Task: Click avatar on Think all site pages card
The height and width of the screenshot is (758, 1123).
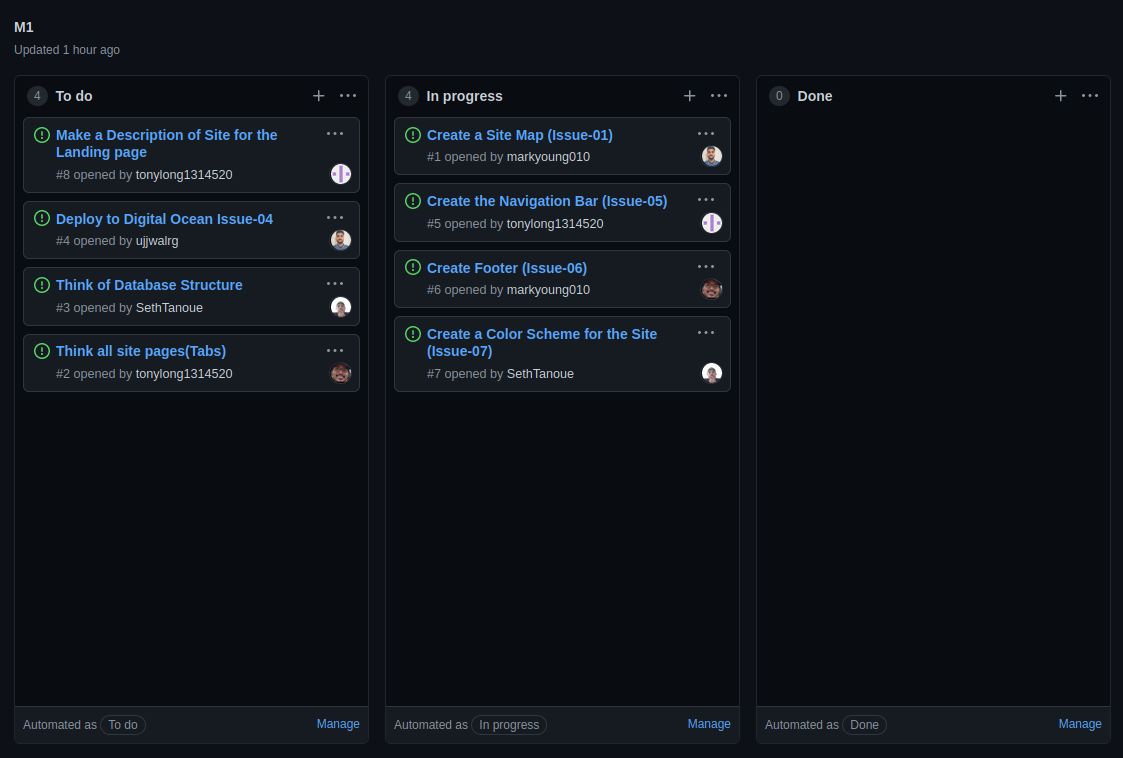Action: pyautogui.click(x=341, y=373)
